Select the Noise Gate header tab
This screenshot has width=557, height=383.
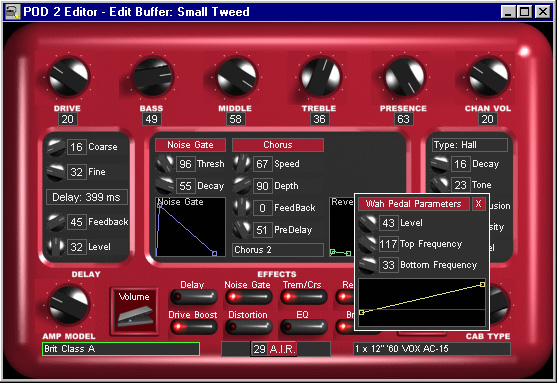tap(190, 145)
